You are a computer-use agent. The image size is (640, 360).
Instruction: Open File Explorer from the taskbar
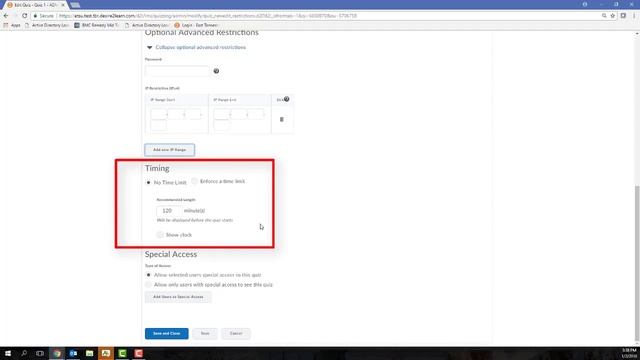coord(89,353)
